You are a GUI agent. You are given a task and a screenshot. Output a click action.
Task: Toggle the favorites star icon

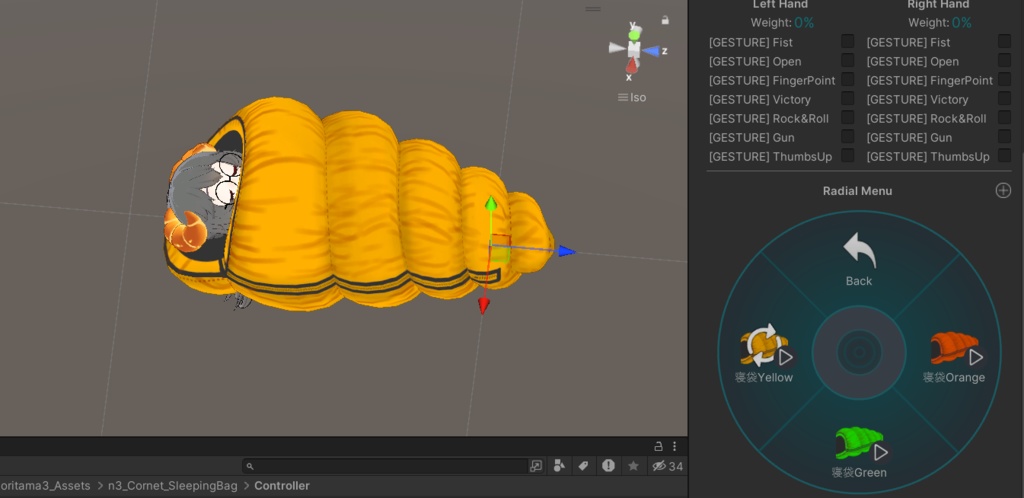(633, 466)
